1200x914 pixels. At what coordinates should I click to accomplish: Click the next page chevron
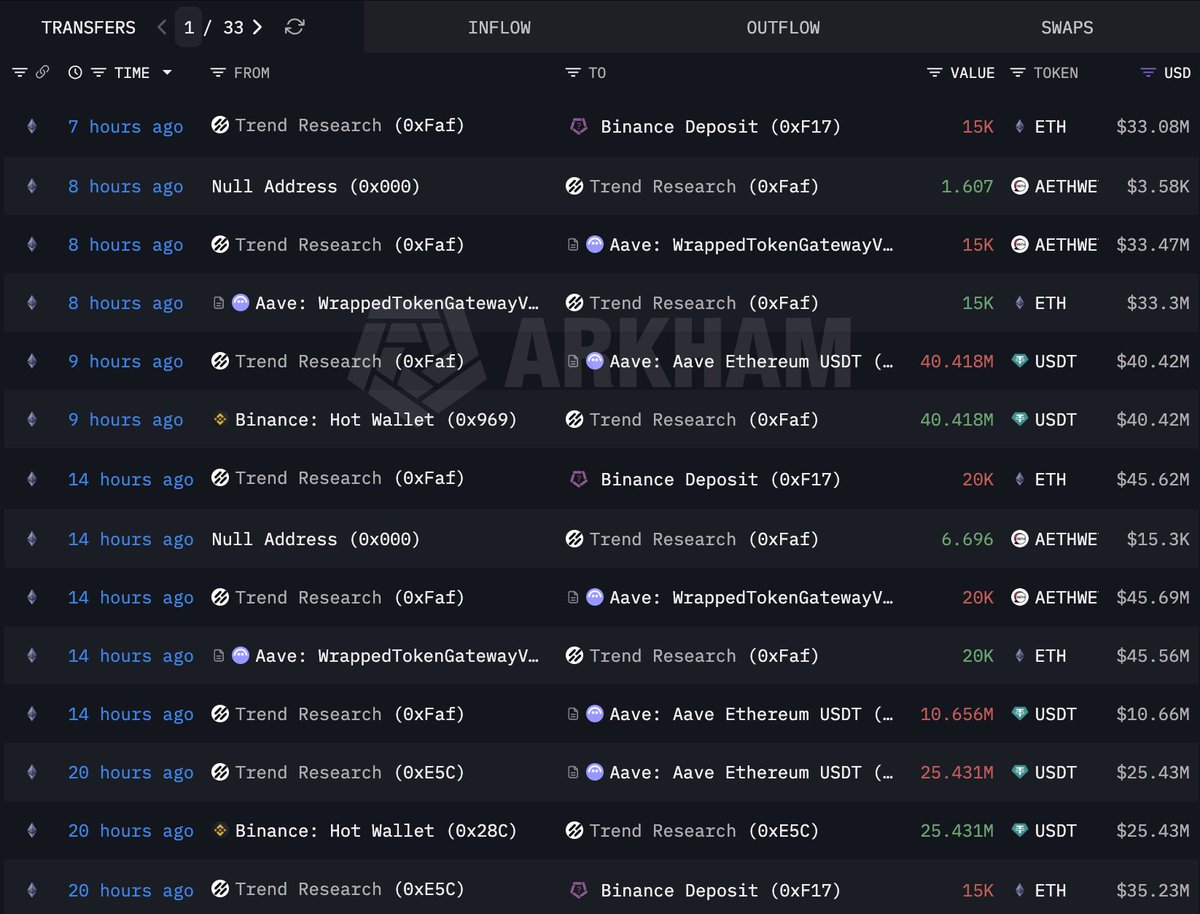click(257, 27)
